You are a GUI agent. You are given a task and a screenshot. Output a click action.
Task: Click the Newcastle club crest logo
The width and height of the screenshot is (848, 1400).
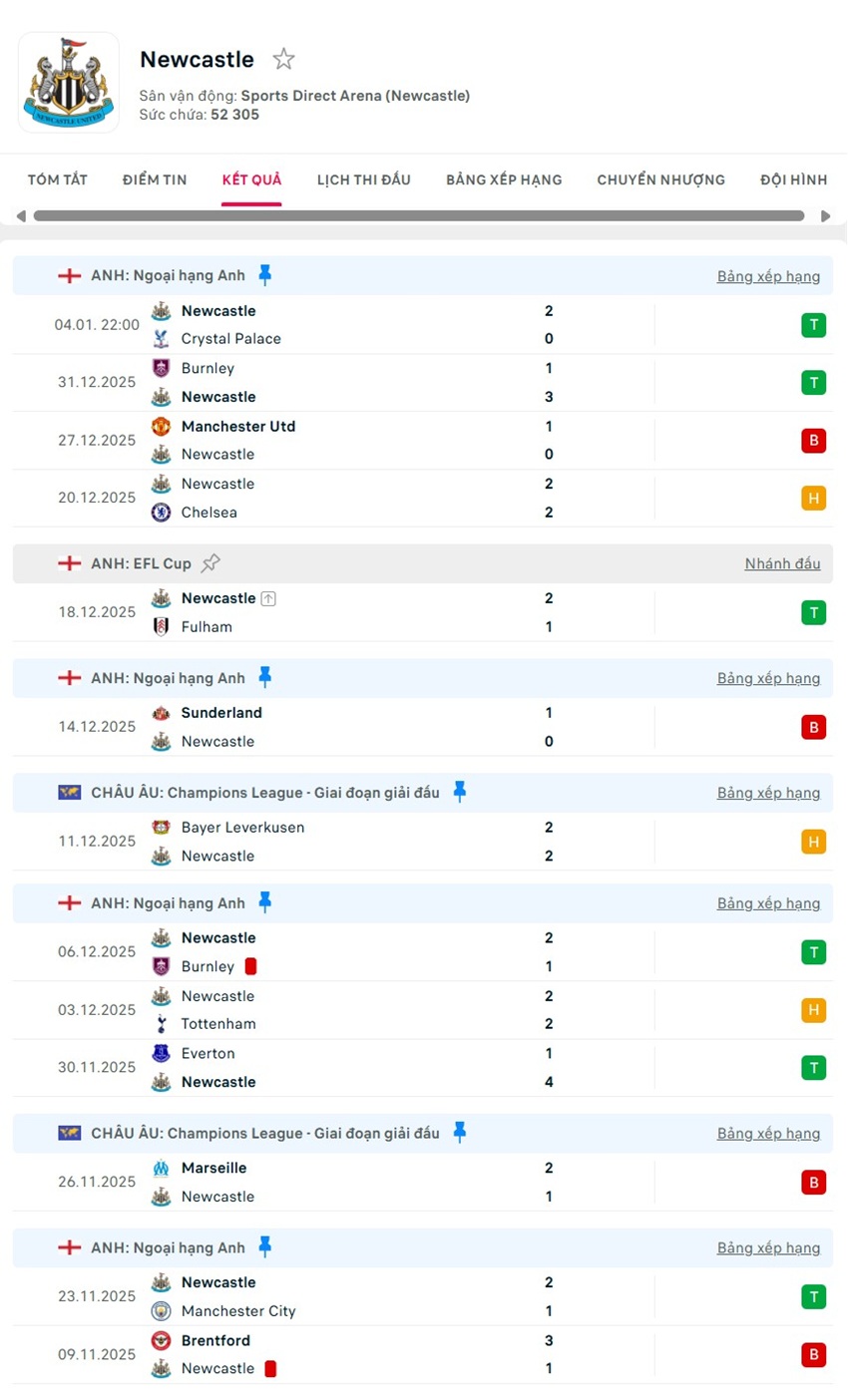tap(68, 82)
